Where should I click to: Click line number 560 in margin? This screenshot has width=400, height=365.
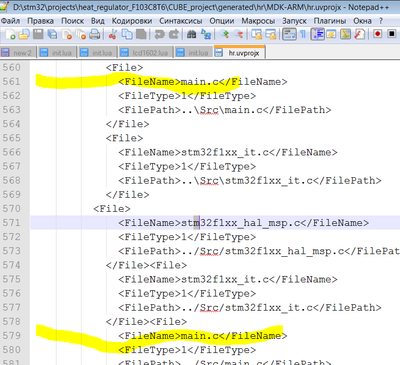pos(12,68)
